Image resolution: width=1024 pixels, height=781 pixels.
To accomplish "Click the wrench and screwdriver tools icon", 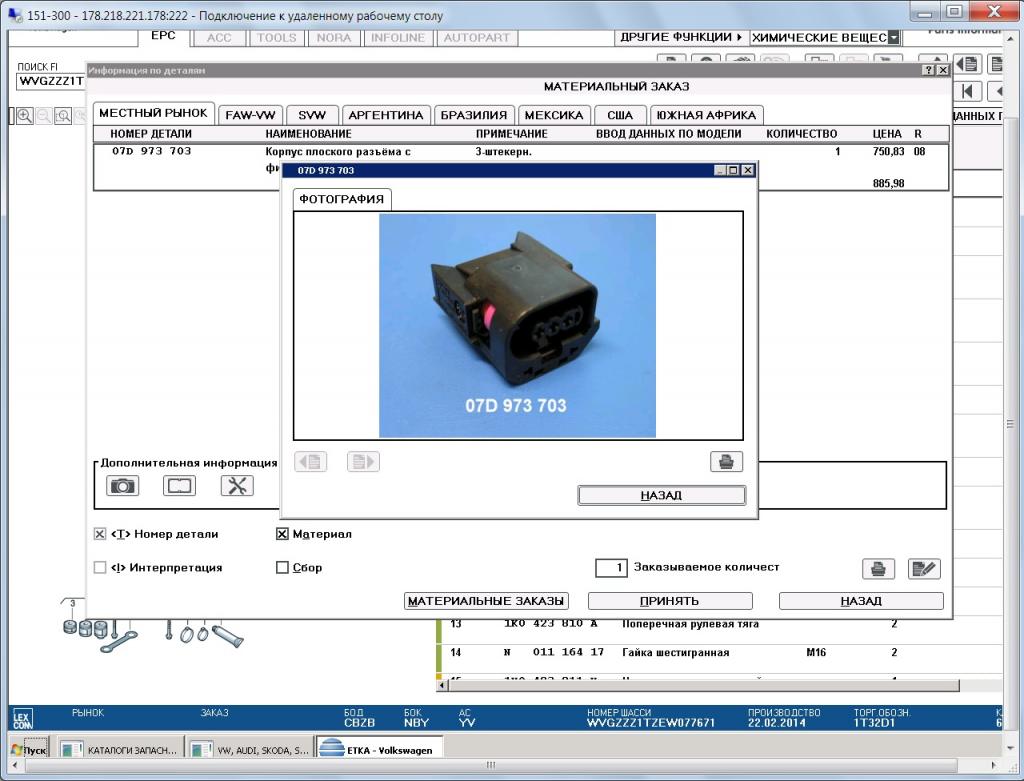I will 237,486.
